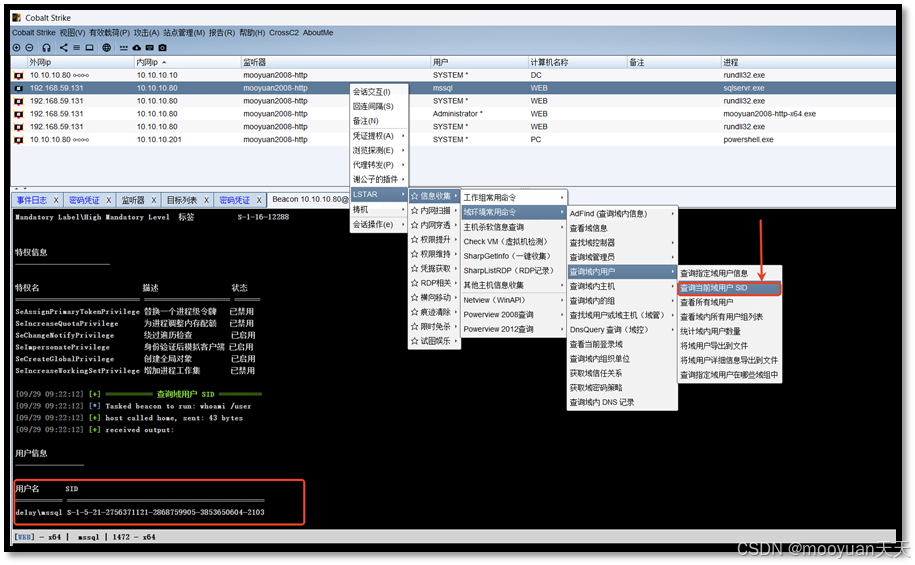Open the 攻击(A) menu
915x565 pixels.
click(x=146, y=33)
